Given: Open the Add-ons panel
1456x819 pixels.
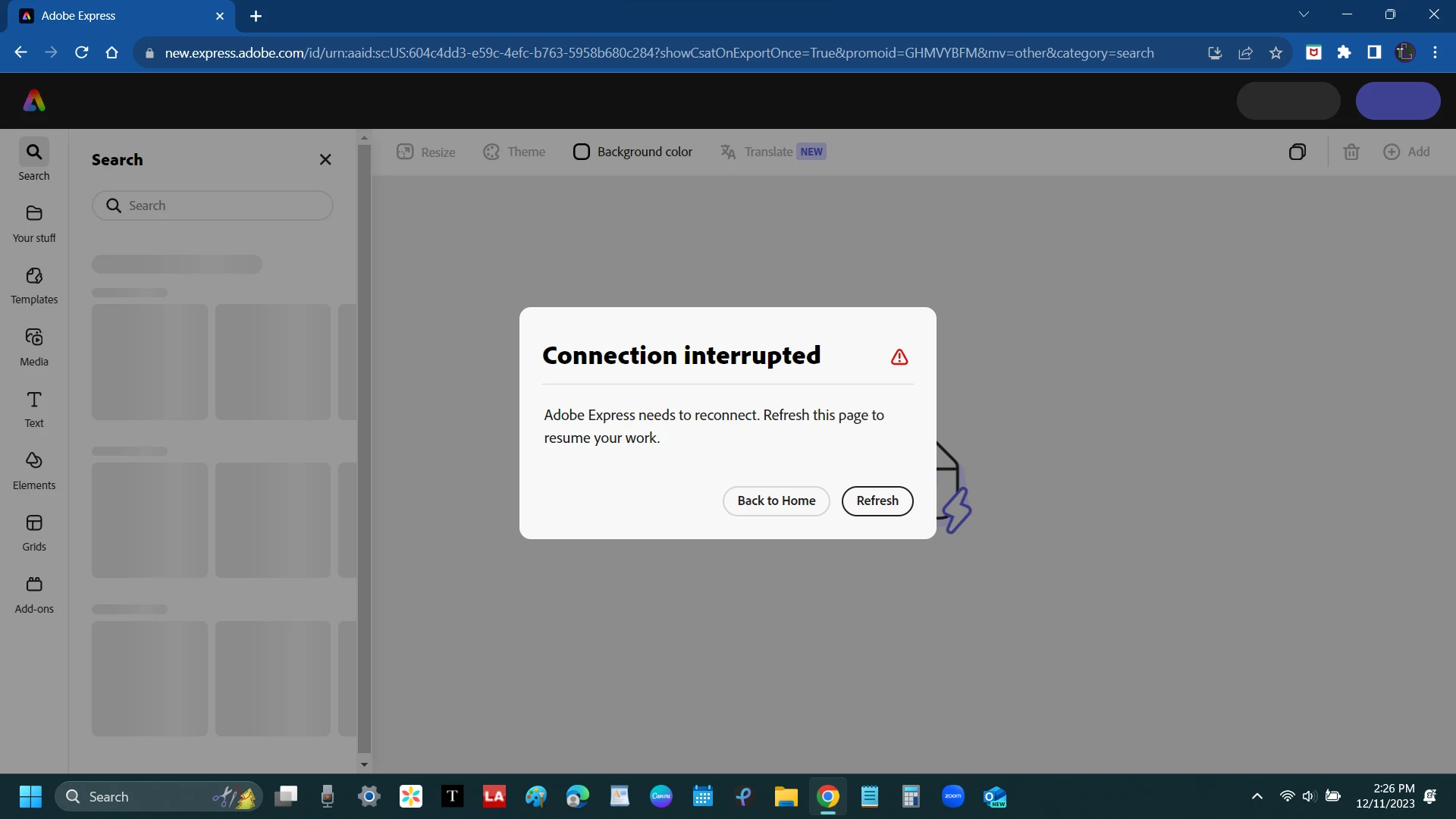Looking at the screenshot, I should (x=34, y=595).
